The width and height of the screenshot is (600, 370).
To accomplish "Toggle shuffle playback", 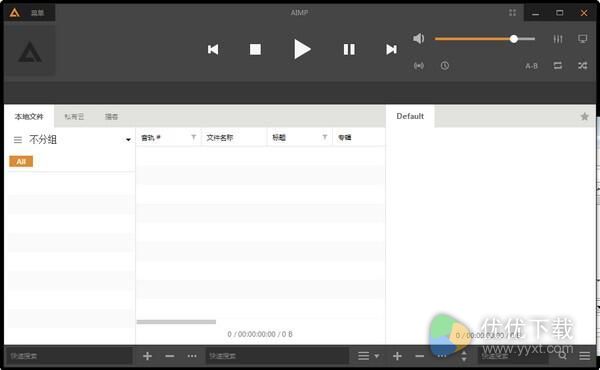I will pos(582,66).
